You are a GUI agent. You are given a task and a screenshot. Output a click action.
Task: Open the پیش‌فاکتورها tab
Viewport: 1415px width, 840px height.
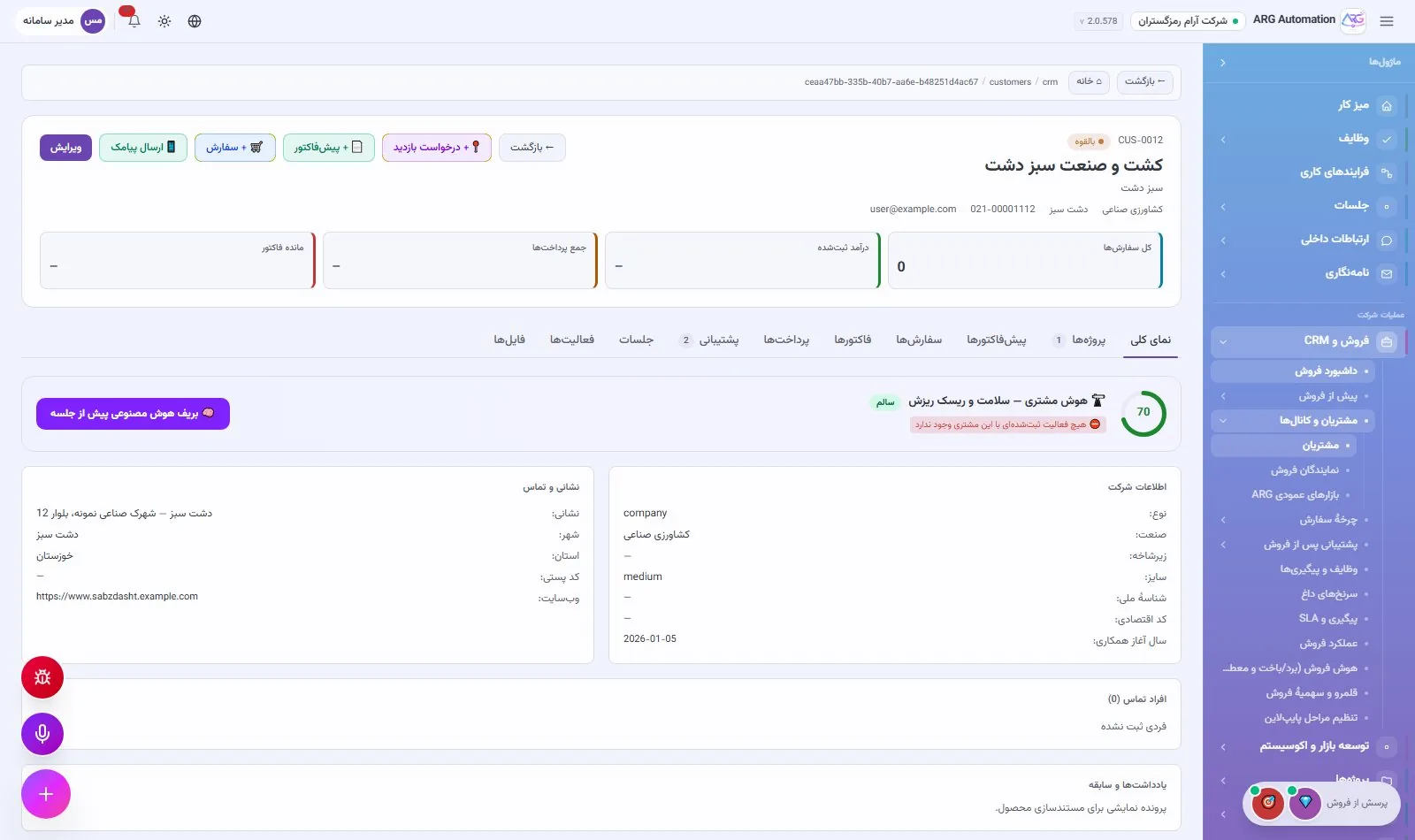997,340
